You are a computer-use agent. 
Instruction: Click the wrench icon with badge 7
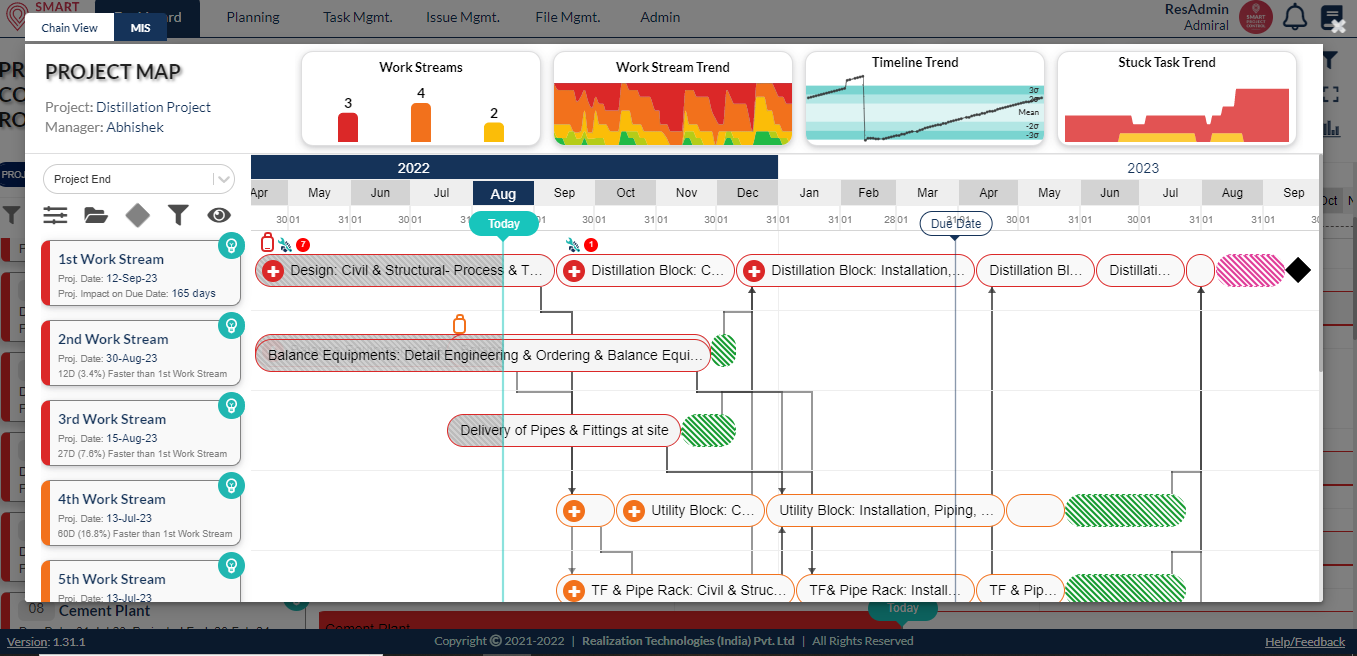[x=287, y=243]
